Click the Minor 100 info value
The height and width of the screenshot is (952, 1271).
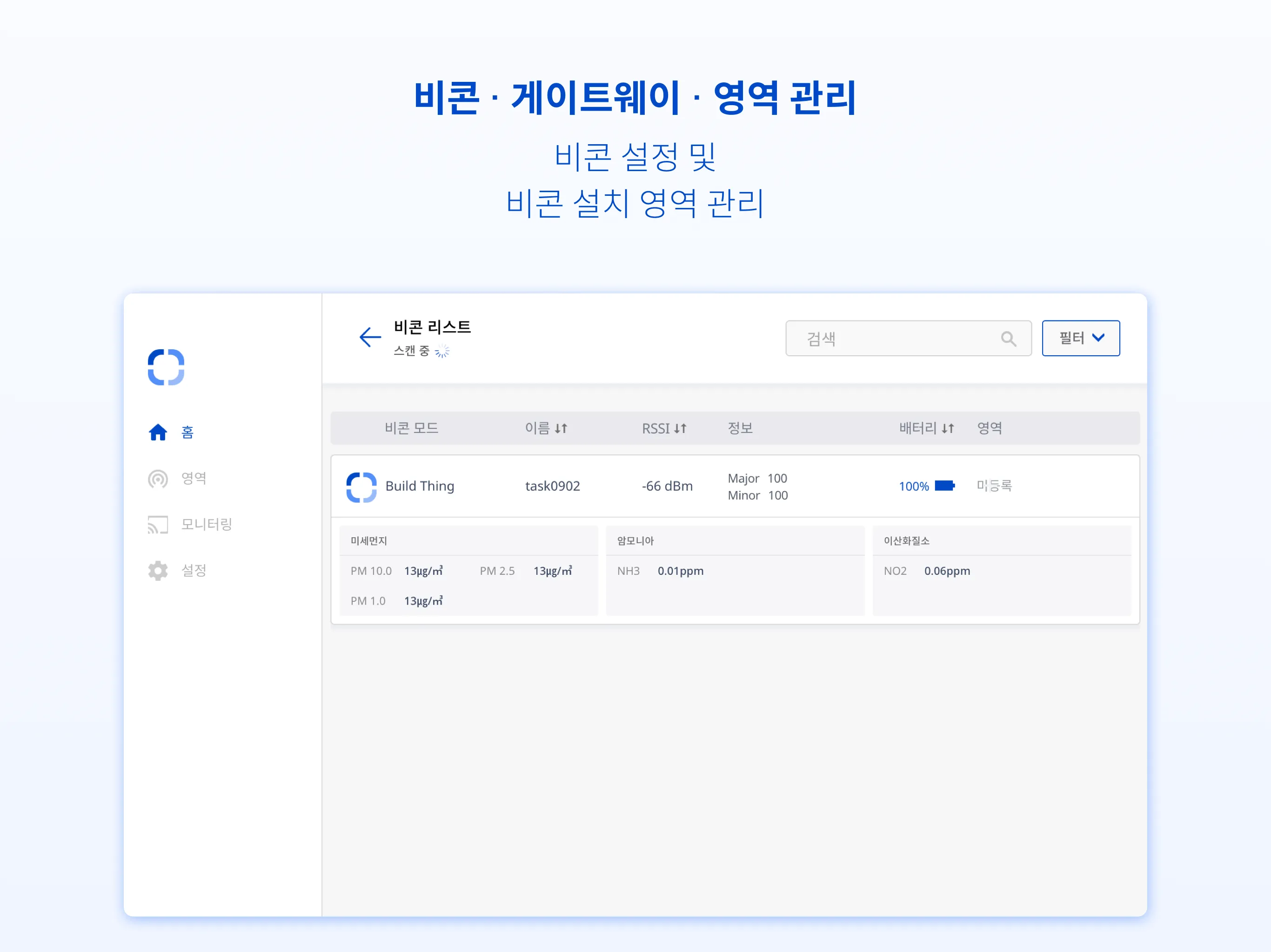[x=757, y=495]
